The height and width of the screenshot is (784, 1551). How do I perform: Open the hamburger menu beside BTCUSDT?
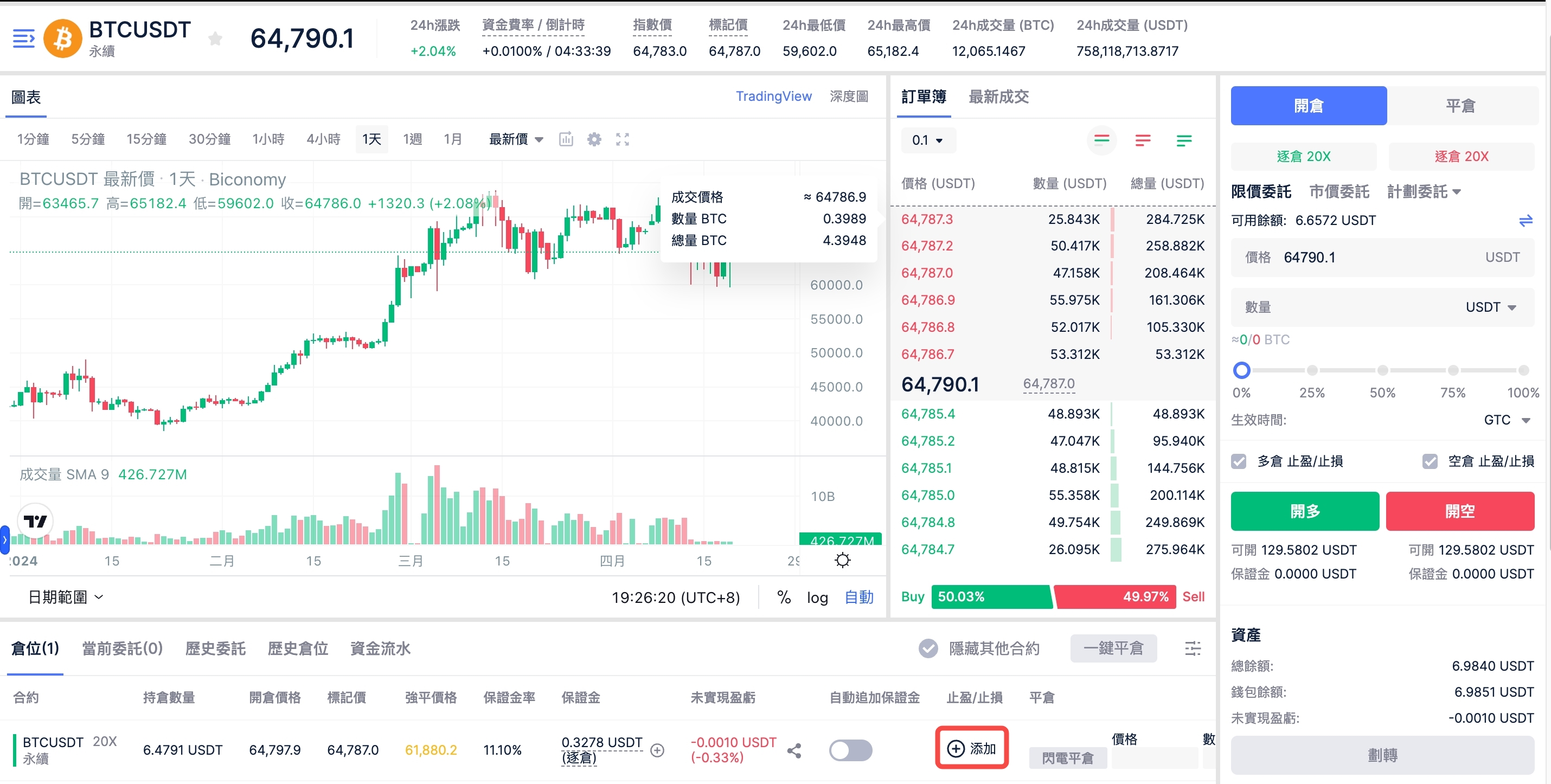tap(23, 38)
